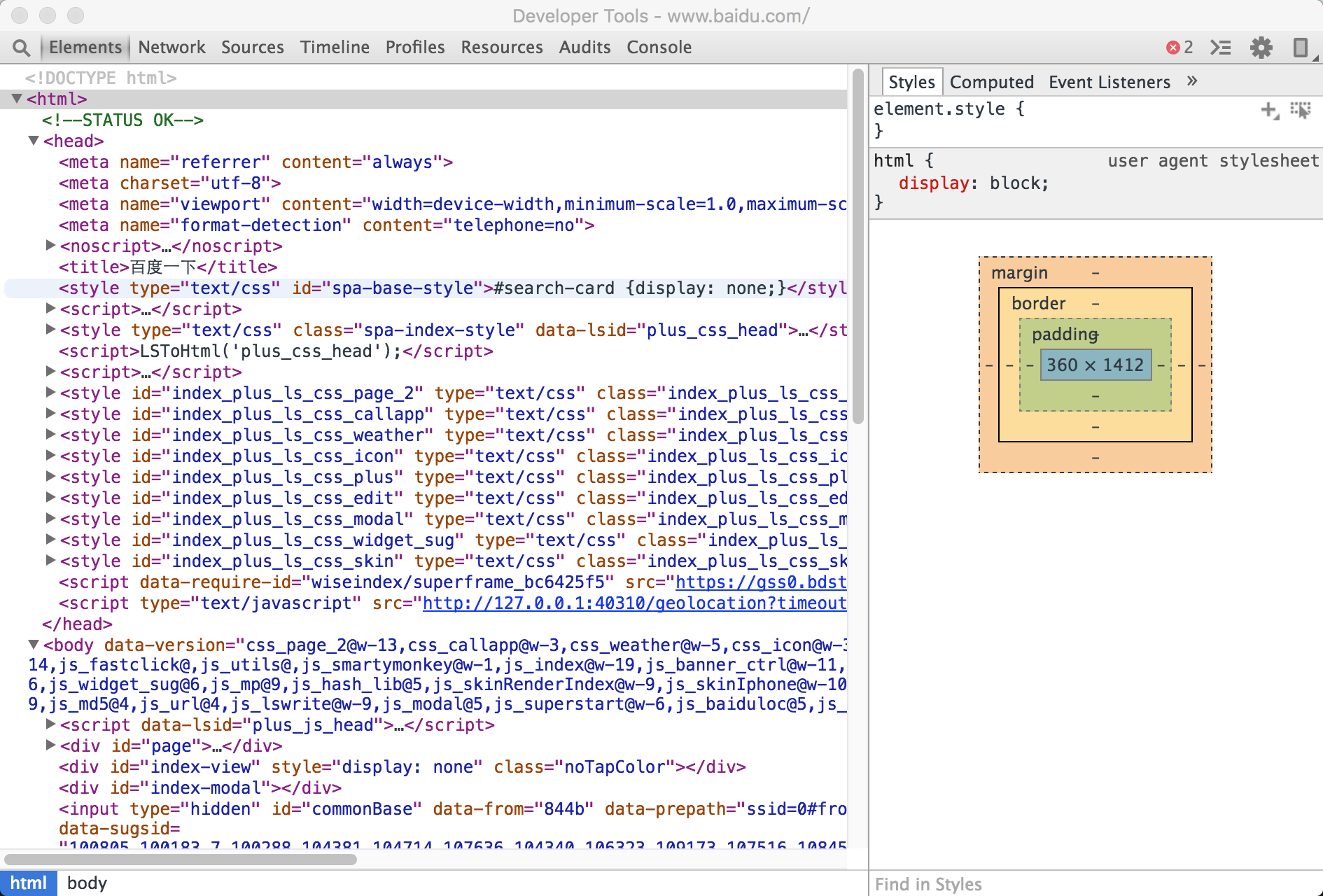Click horizontal scrollbar of DOM tree

click(x=180, y=859)
